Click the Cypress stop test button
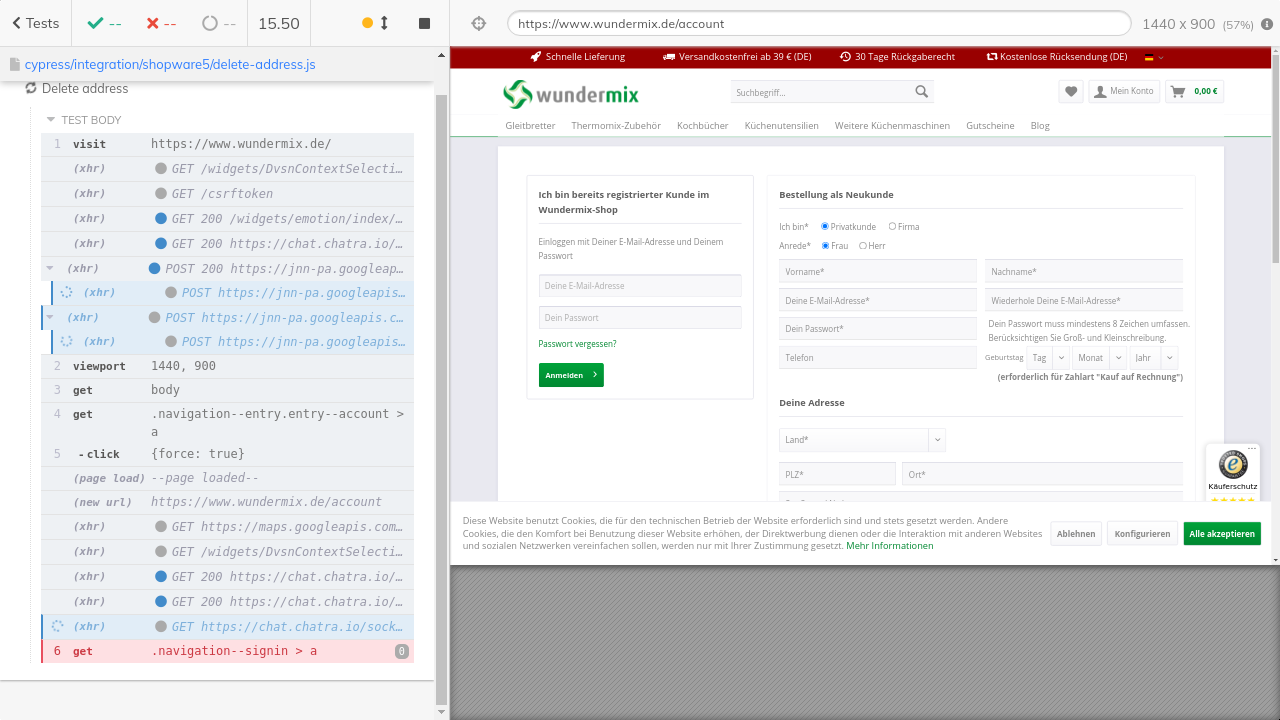Viewport: 1280px width, 720px height. click(x=424, y=23)
